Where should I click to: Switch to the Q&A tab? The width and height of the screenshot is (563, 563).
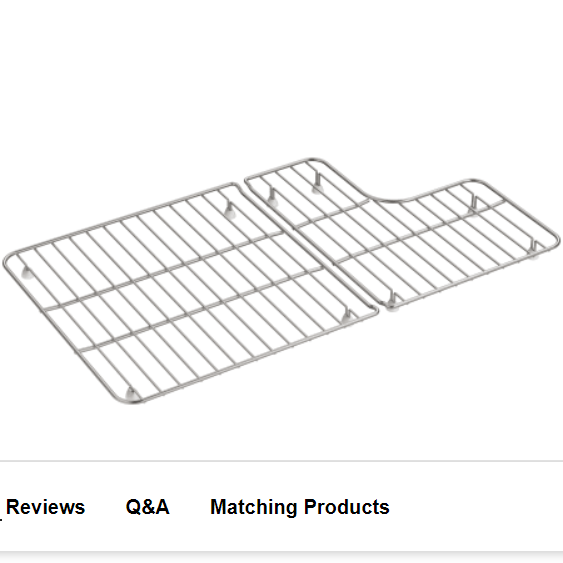point(147,507)
